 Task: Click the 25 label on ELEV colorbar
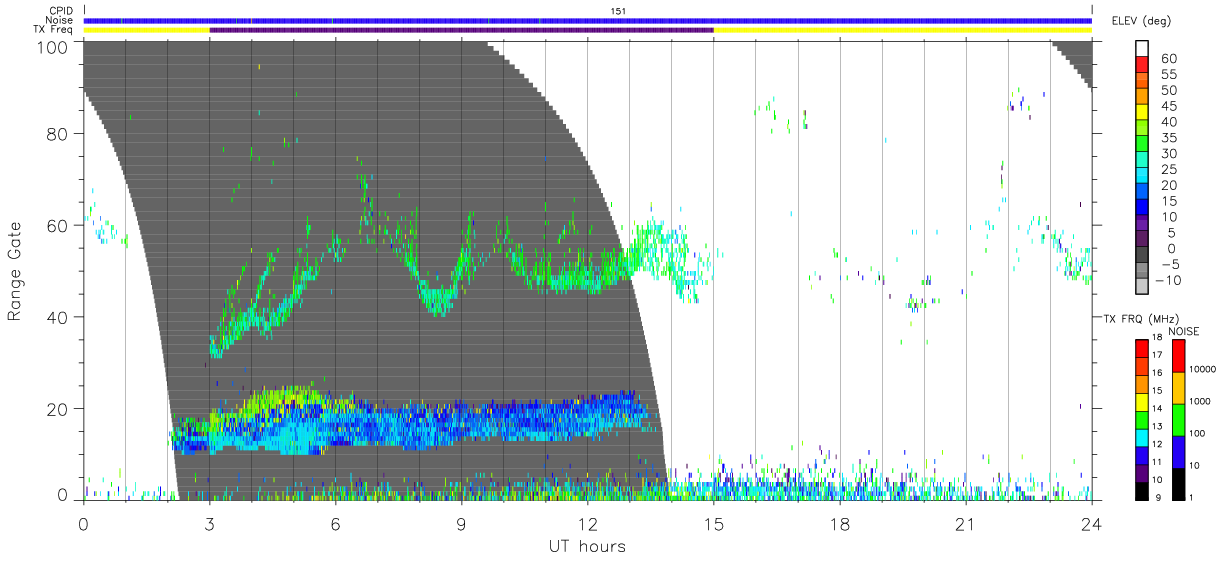pyautogui.click(x=1169, y=169)
